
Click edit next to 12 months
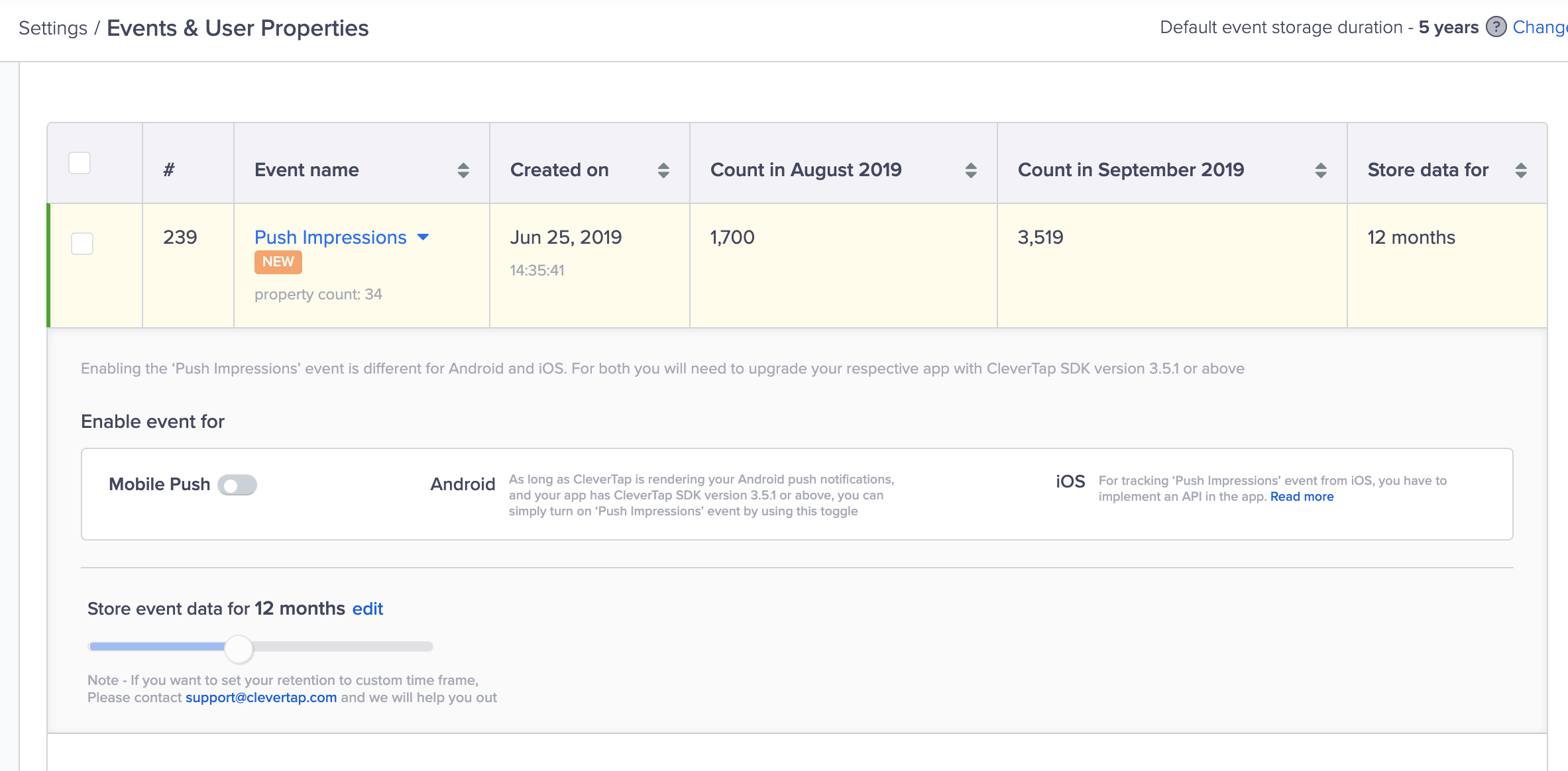pyautogui.click(x=368, y=609)
